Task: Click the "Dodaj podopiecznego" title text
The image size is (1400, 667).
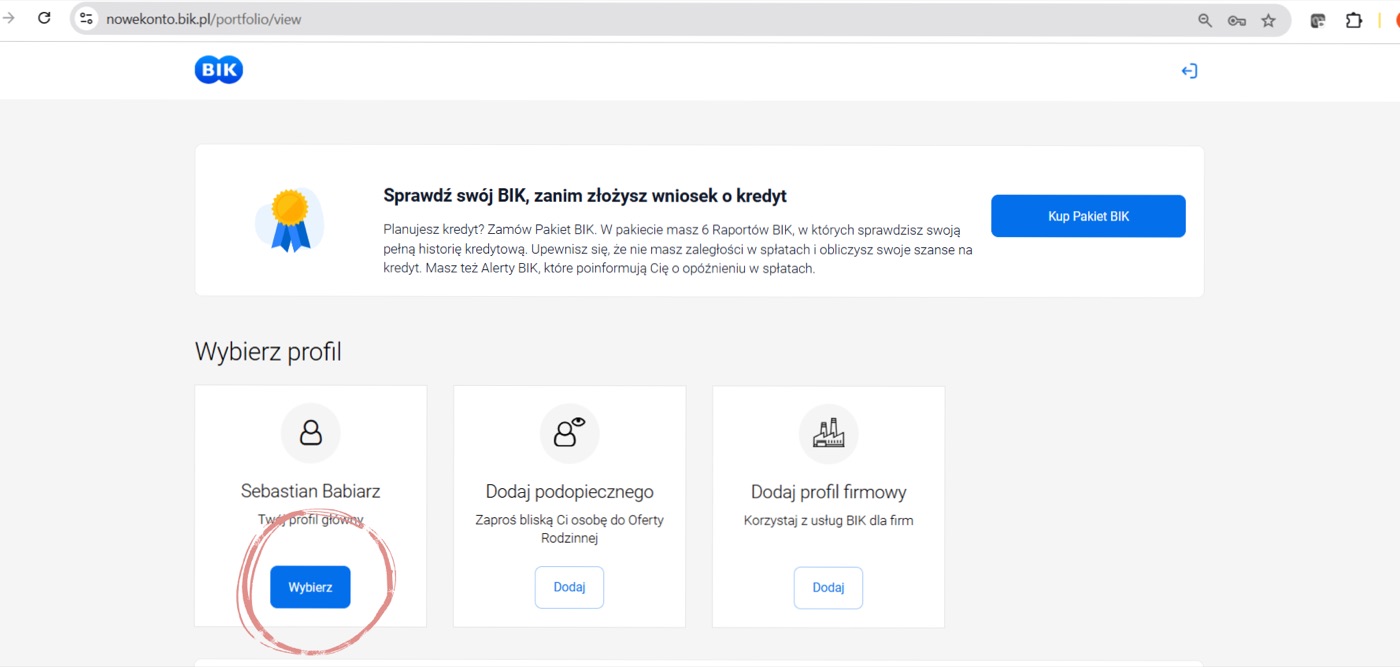Action: [x=570, y=492]
